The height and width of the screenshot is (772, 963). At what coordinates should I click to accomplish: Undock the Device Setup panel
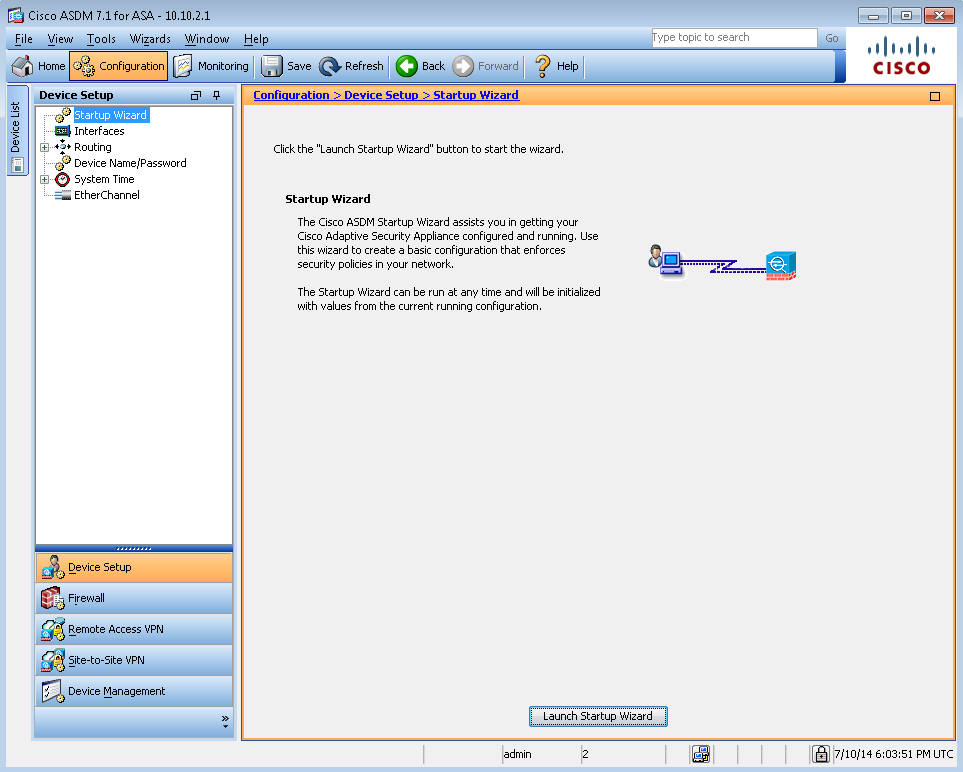pyautogui.click(x=196, y=96)
